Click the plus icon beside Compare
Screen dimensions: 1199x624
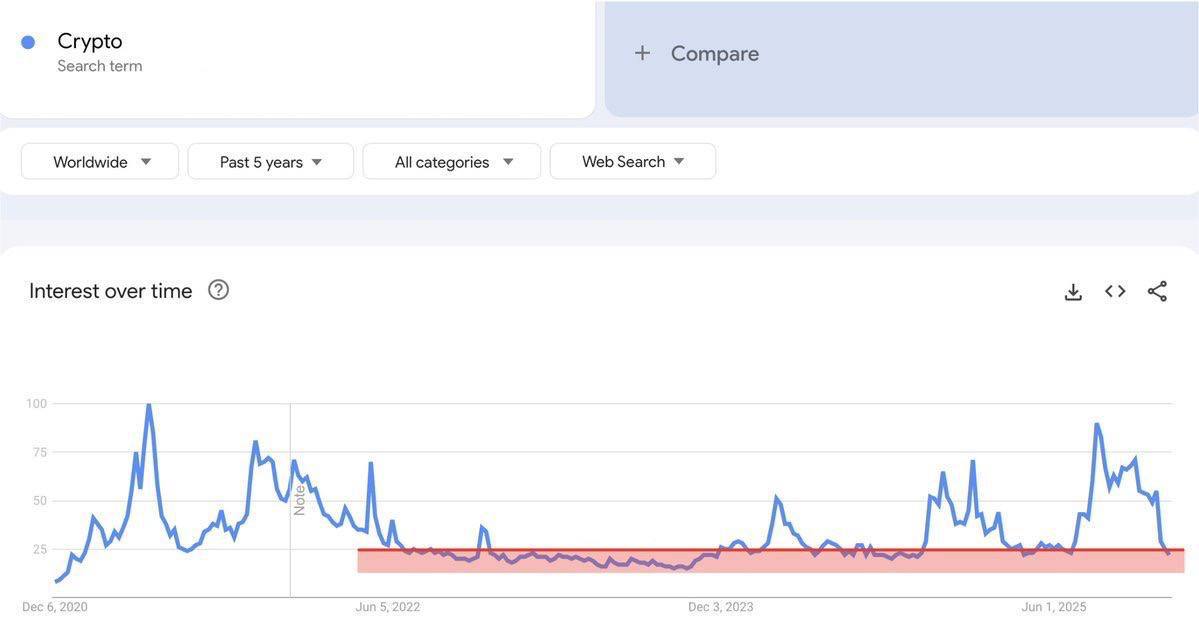coord(642,53)
